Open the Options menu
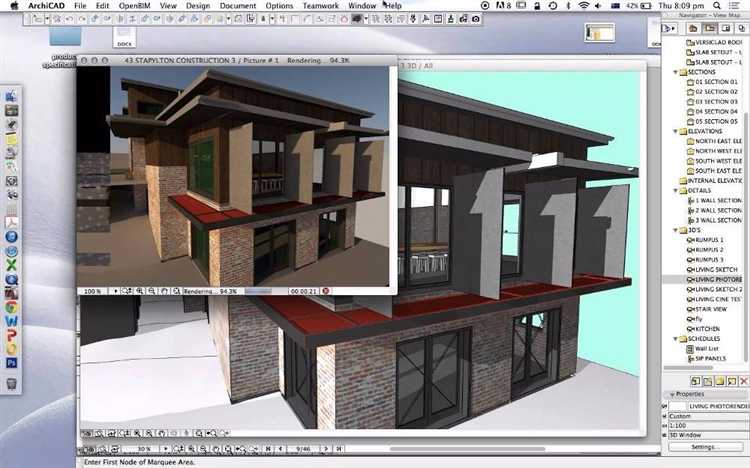 click(x=279, y=6)
